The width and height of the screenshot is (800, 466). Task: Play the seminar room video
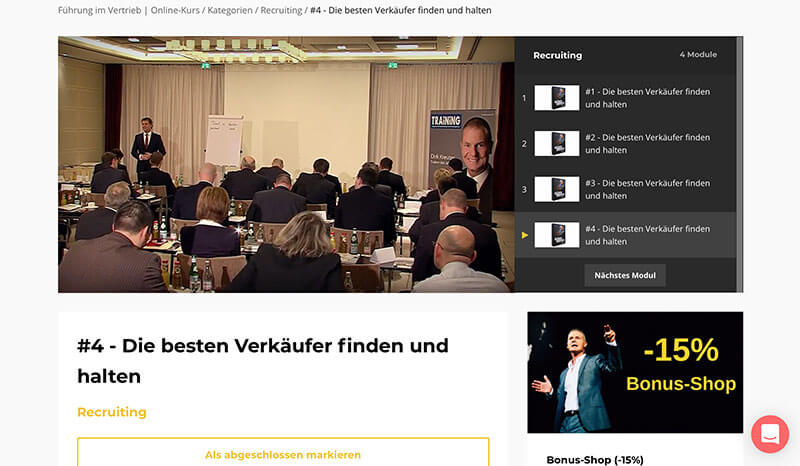pos(286,164)
